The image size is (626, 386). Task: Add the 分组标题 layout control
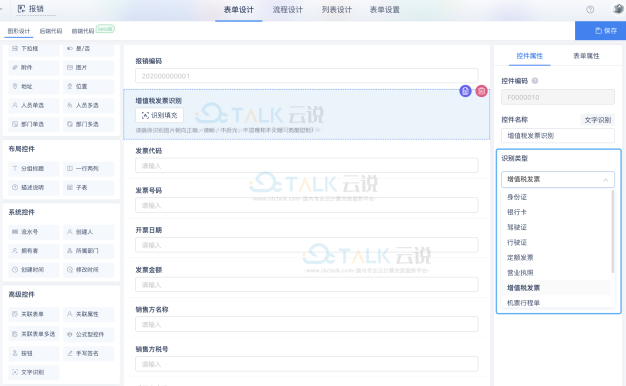pyautogui.click(x=34, y=168)
